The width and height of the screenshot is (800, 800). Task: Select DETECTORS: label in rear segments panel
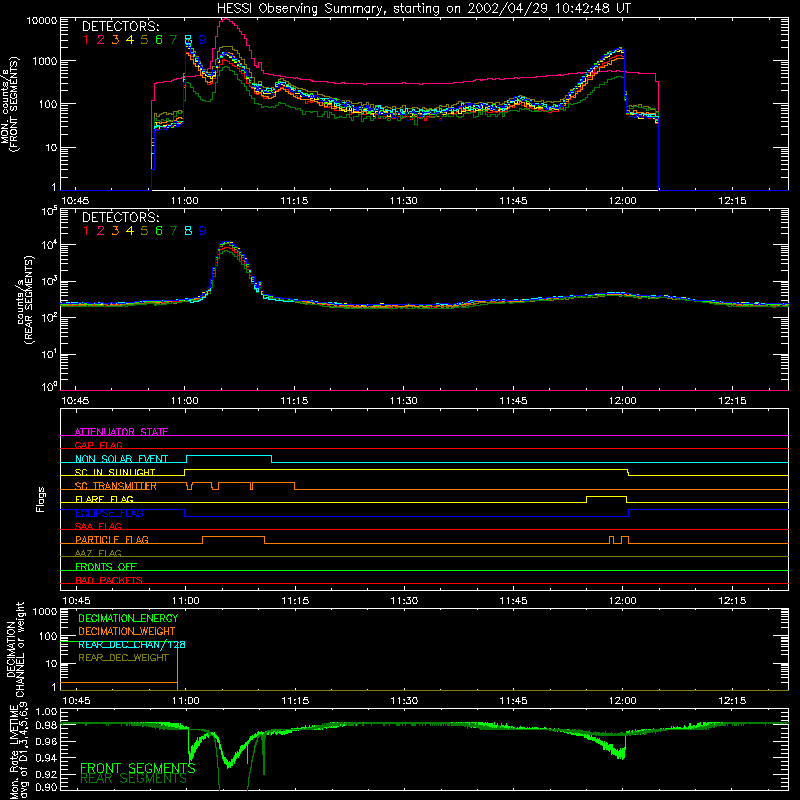pos(120,217)
